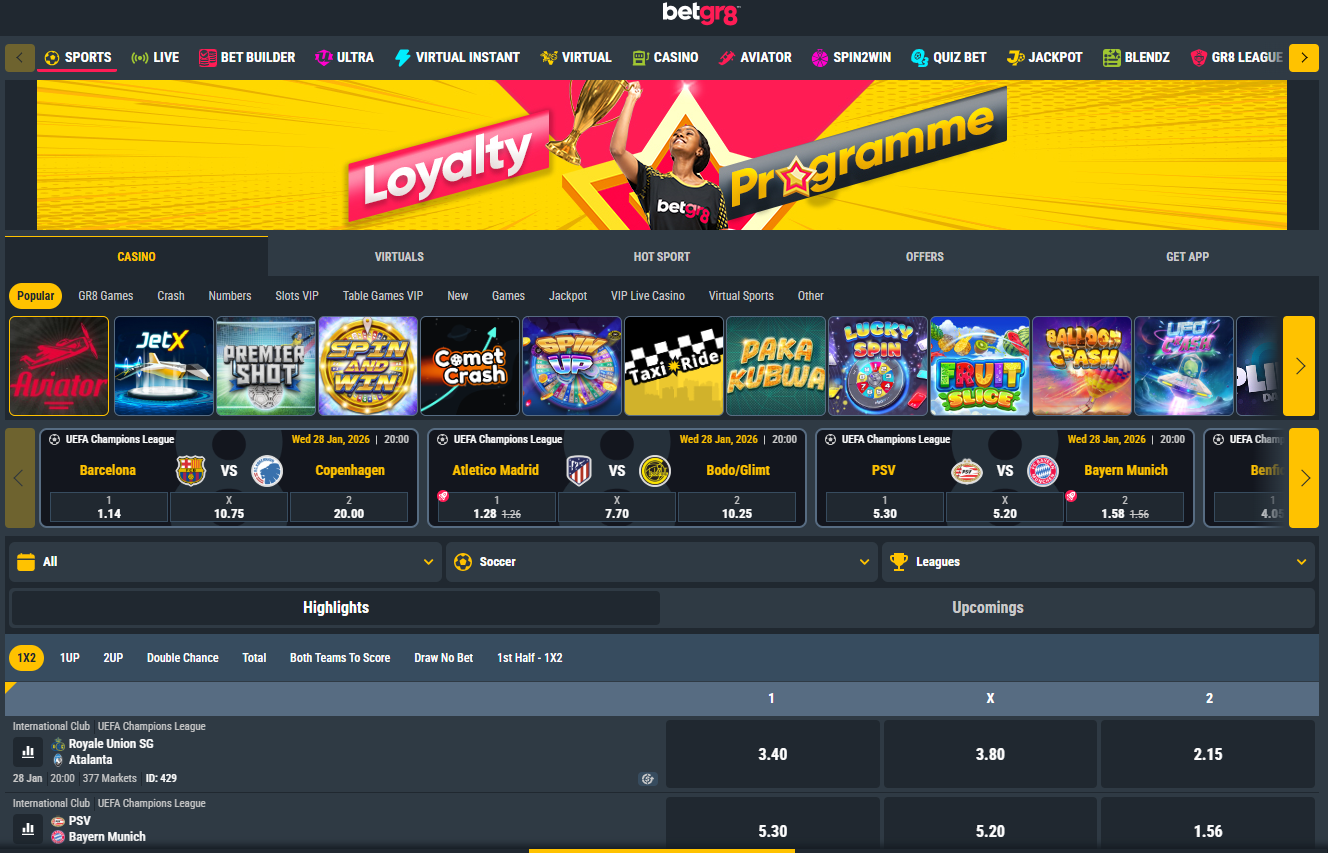Viewport: 1328px width, 853px height.
Task: Open Quiz Bet
Action: [949, 57]
